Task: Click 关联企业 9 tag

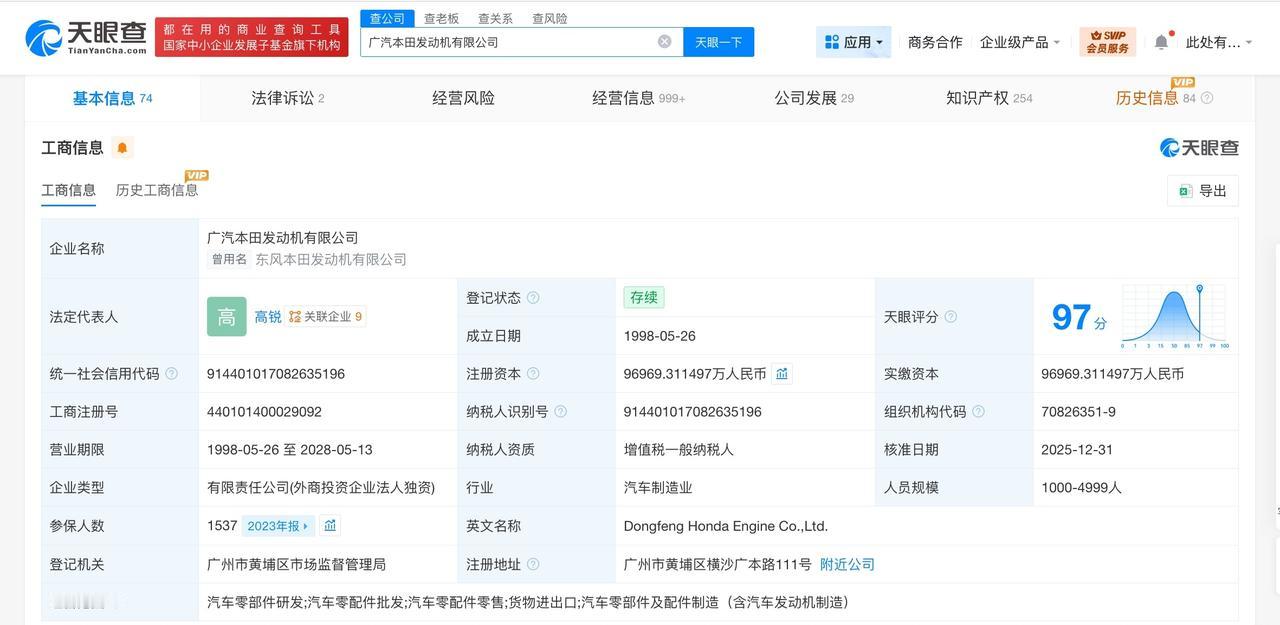Action: point(326,317)
